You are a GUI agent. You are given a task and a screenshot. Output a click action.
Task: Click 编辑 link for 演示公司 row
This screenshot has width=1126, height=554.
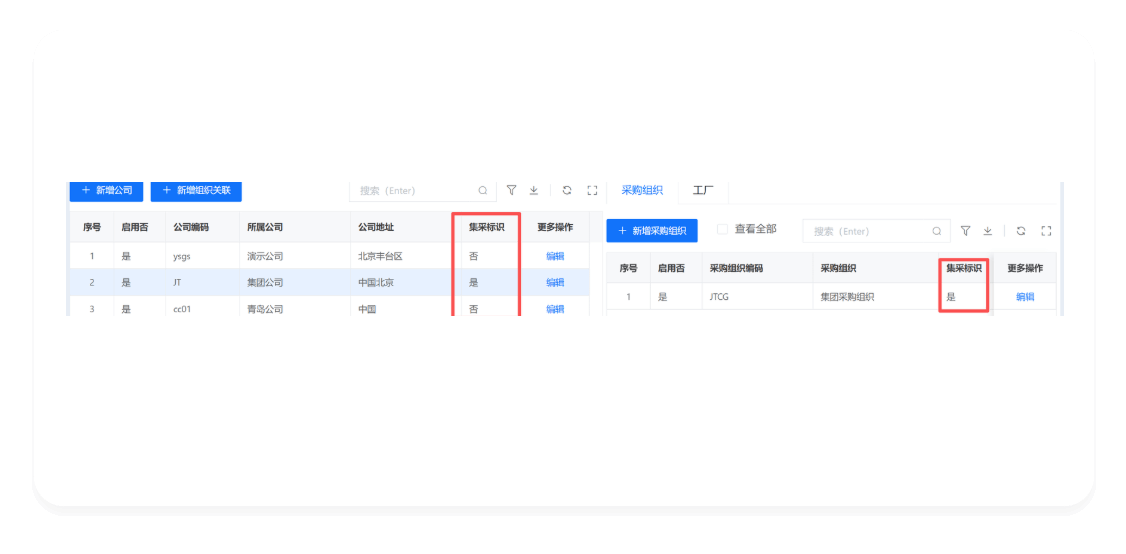[x=555, y=256]
